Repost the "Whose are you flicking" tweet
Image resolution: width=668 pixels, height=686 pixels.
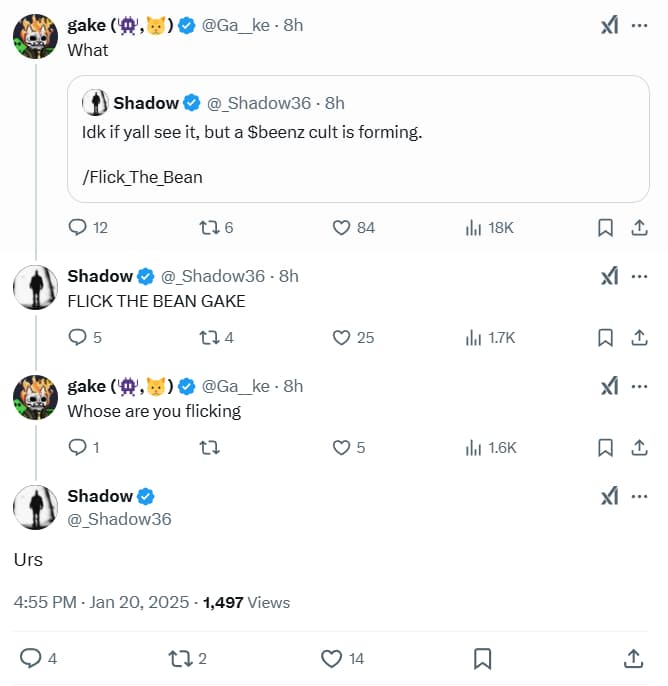[209, 448]
